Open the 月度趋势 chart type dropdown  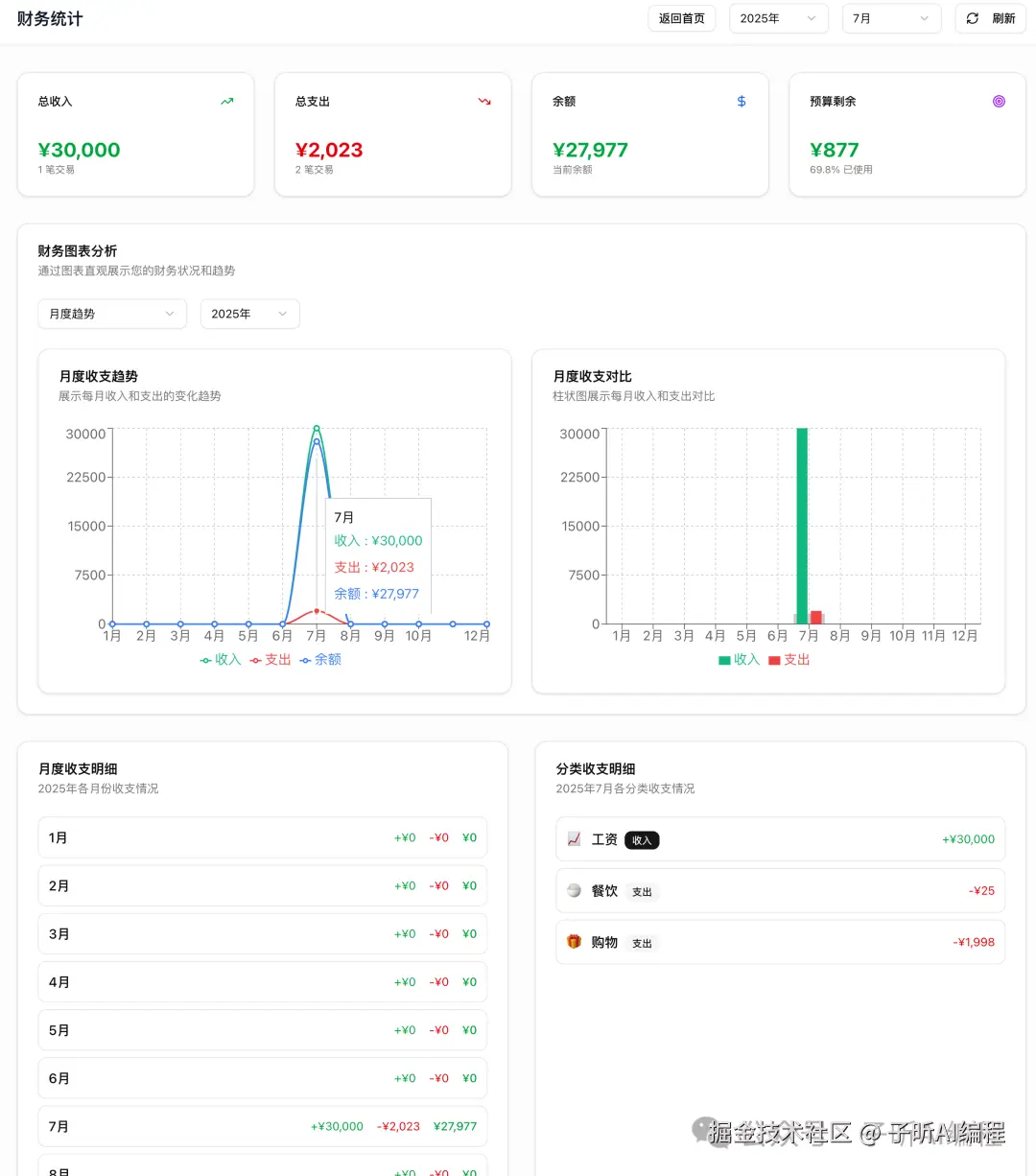[112, 314]
